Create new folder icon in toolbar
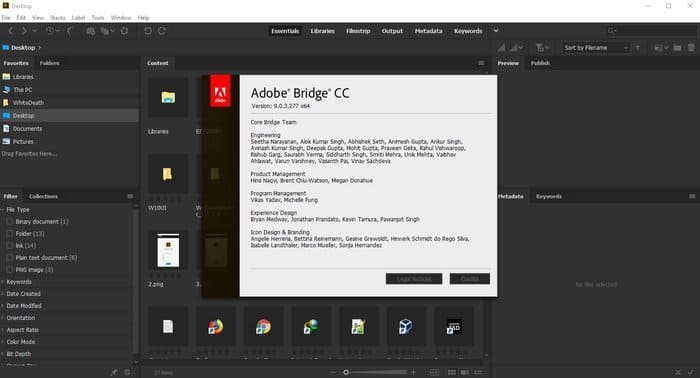700x378 pixels. (x=677, y=48)
